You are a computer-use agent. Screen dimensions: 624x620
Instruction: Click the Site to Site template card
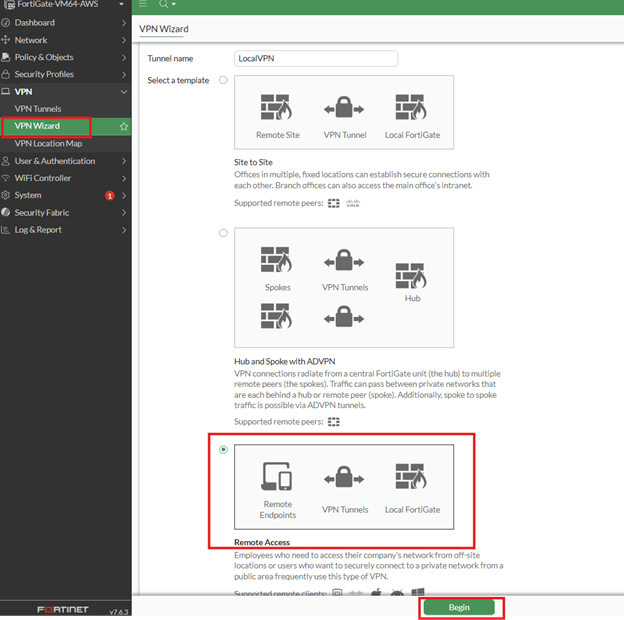point(344,112)
